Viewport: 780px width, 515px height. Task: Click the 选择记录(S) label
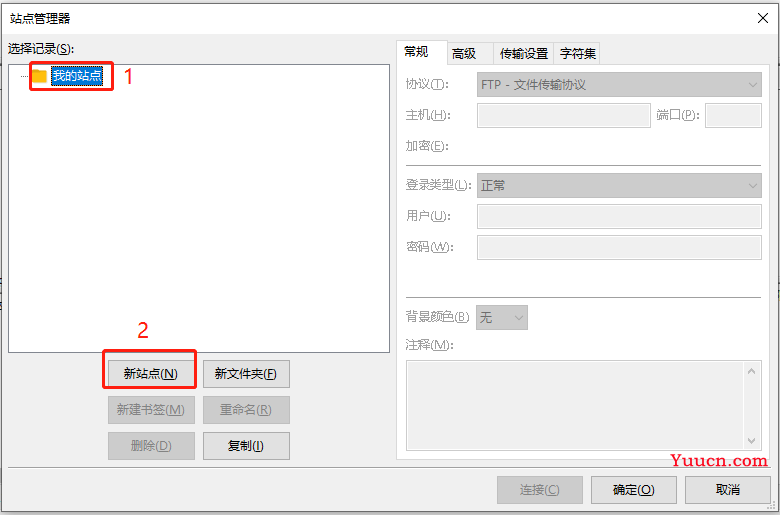point(41,49)
